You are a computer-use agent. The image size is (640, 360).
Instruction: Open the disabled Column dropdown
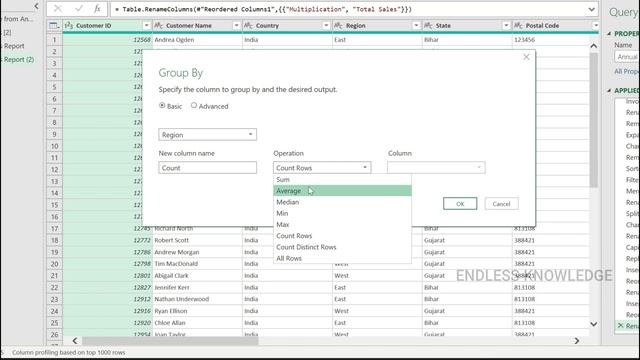tap(436, 168)
